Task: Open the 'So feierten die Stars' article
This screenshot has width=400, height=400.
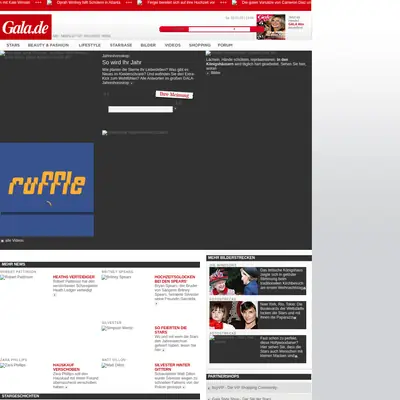Action: (x=171, y=330)
